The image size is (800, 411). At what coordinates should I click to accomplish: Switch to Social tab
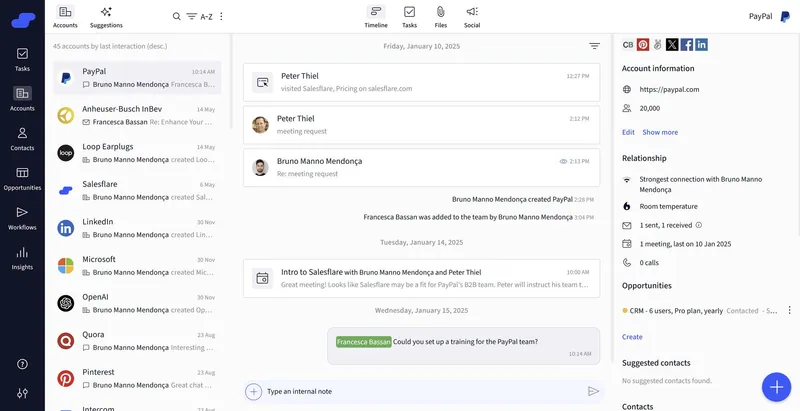(x=472, y=17)
